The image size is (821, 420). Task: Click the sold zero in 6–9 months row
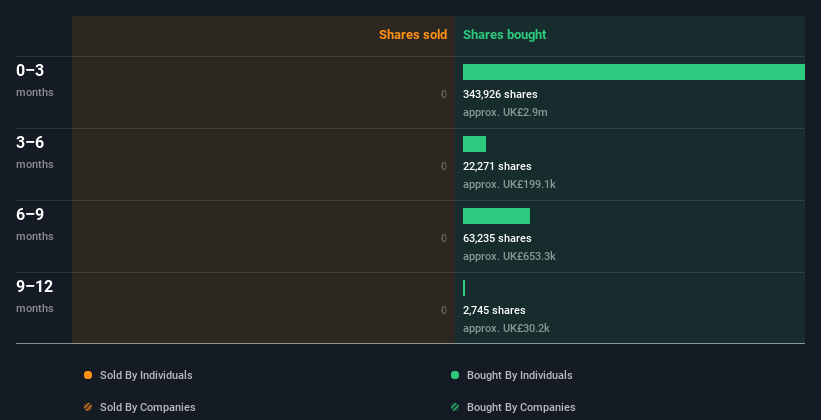point(444,238)
